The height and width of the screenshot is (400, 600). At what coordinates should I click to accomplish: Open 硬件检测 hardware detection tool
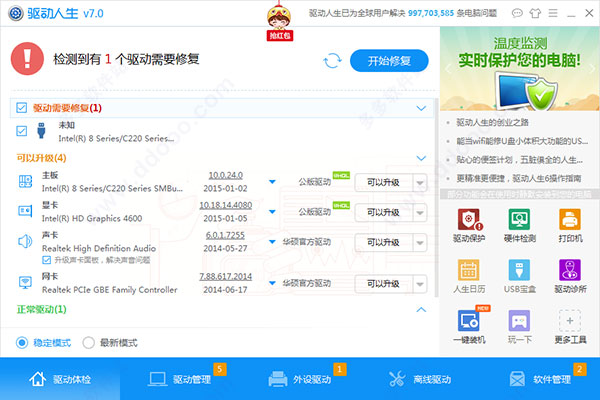coord(519,219)
